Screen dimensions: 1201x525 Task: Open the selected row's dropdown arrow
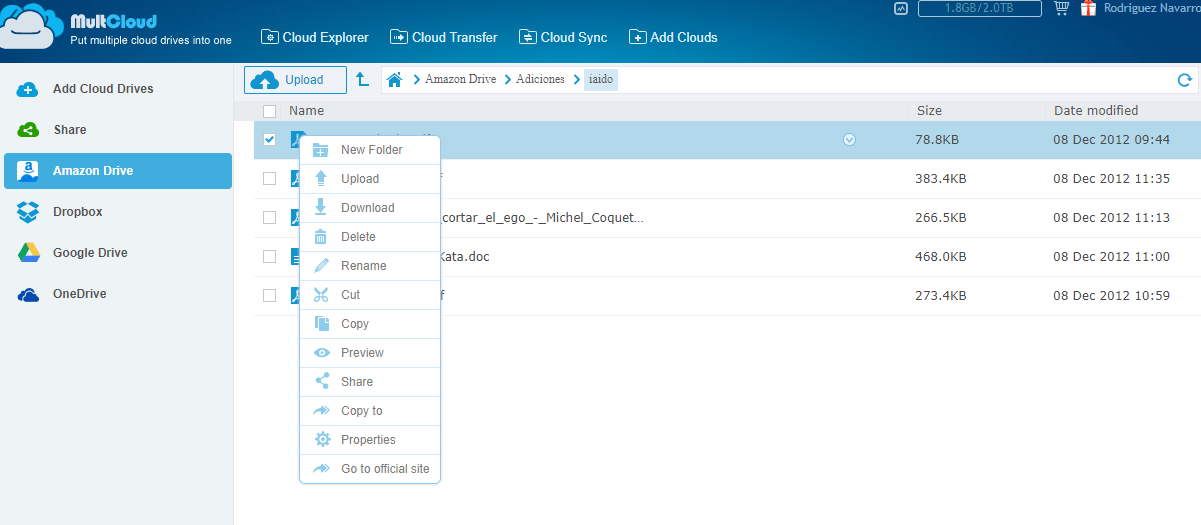pos(849,140)
